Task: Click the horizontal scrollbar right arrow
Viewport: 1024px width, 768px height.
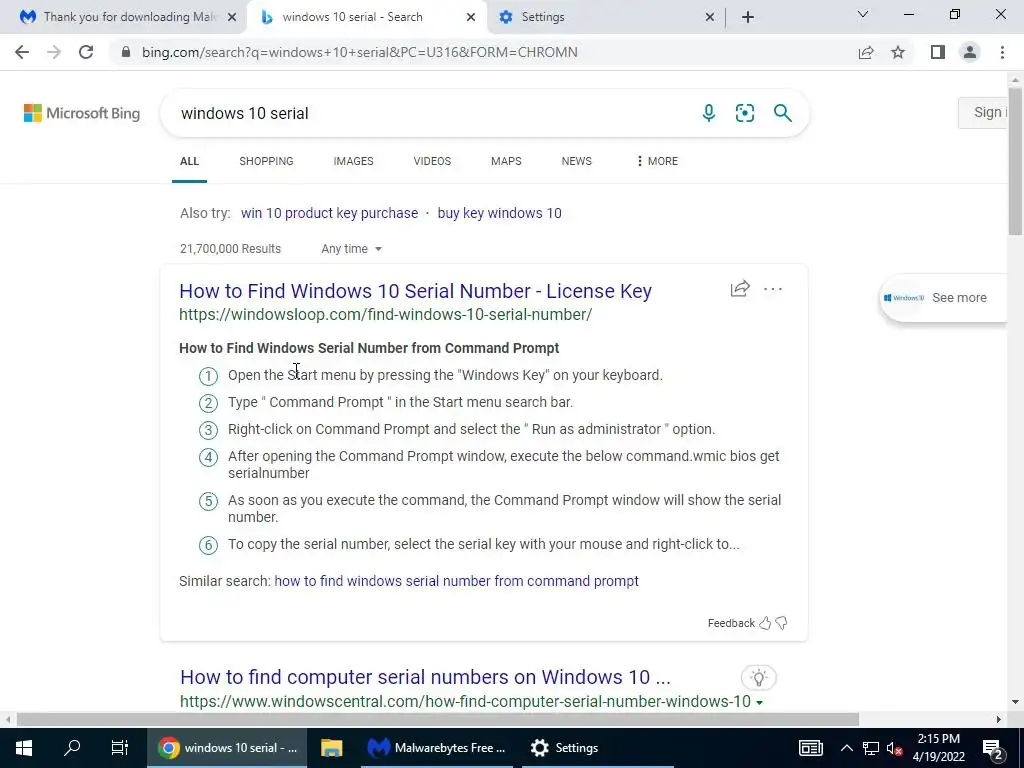Action: point(999,720)
